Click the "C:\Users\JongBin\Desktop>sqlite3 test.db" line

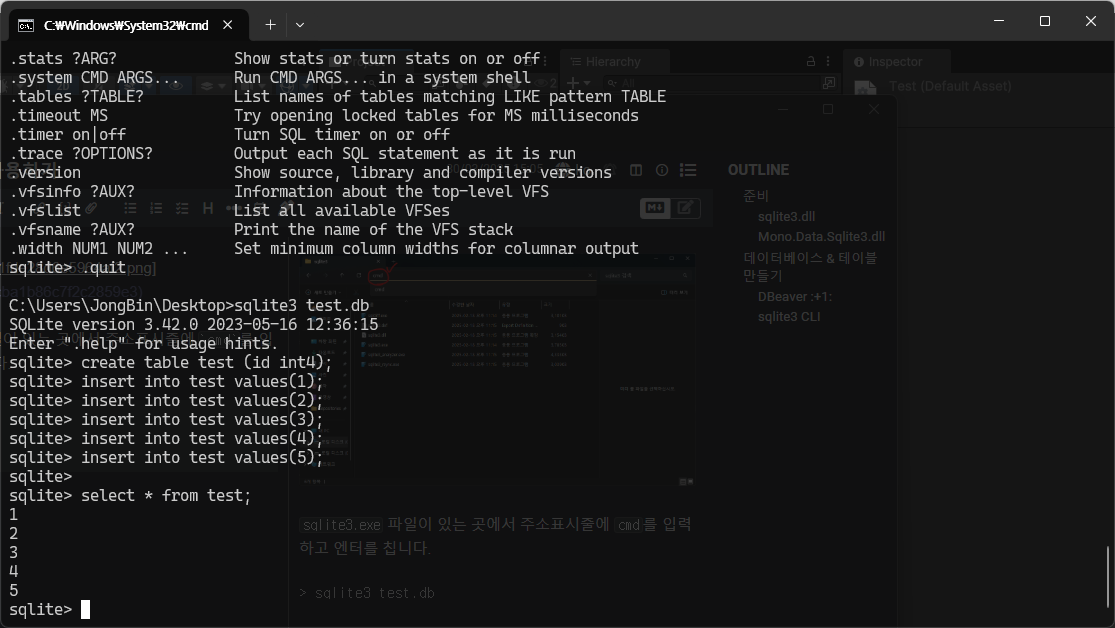click(x=189, y=306)
